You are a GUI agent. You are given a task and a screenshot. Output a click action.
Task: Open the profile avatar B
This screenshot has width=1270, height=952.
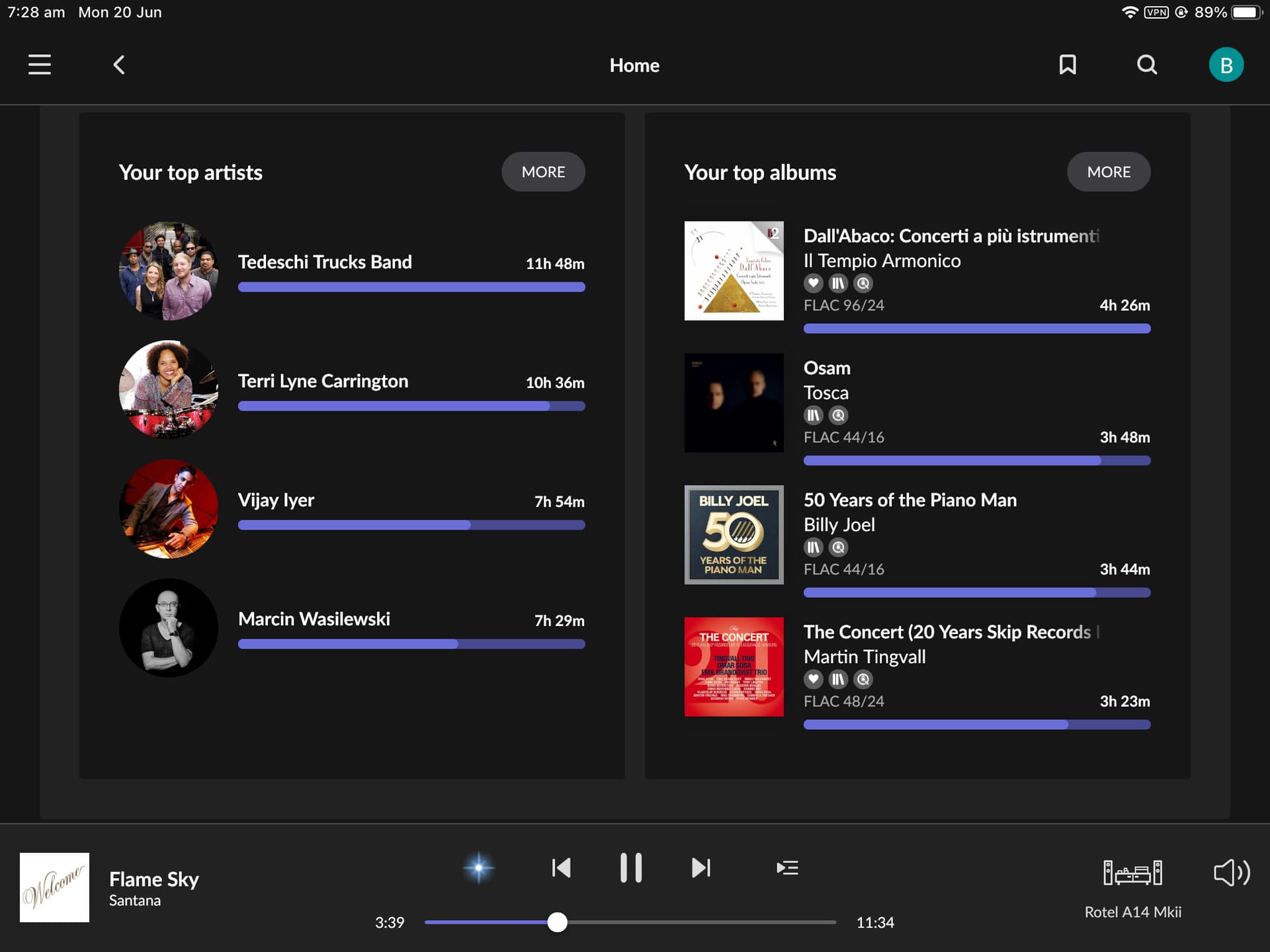tap(1226, 65)
